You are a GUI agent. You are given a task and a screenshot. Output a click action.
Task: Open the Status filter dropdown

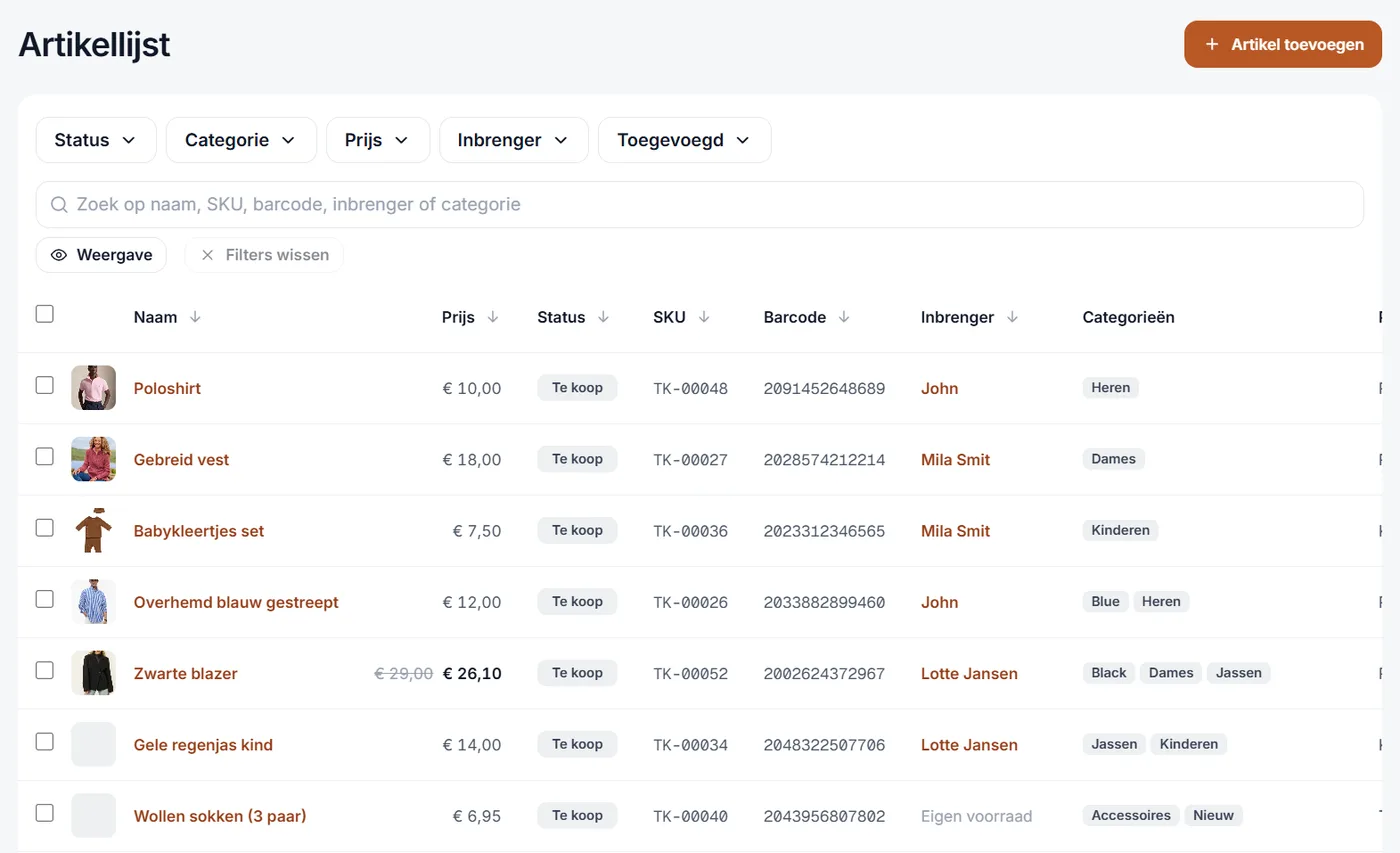click(96, 140)
